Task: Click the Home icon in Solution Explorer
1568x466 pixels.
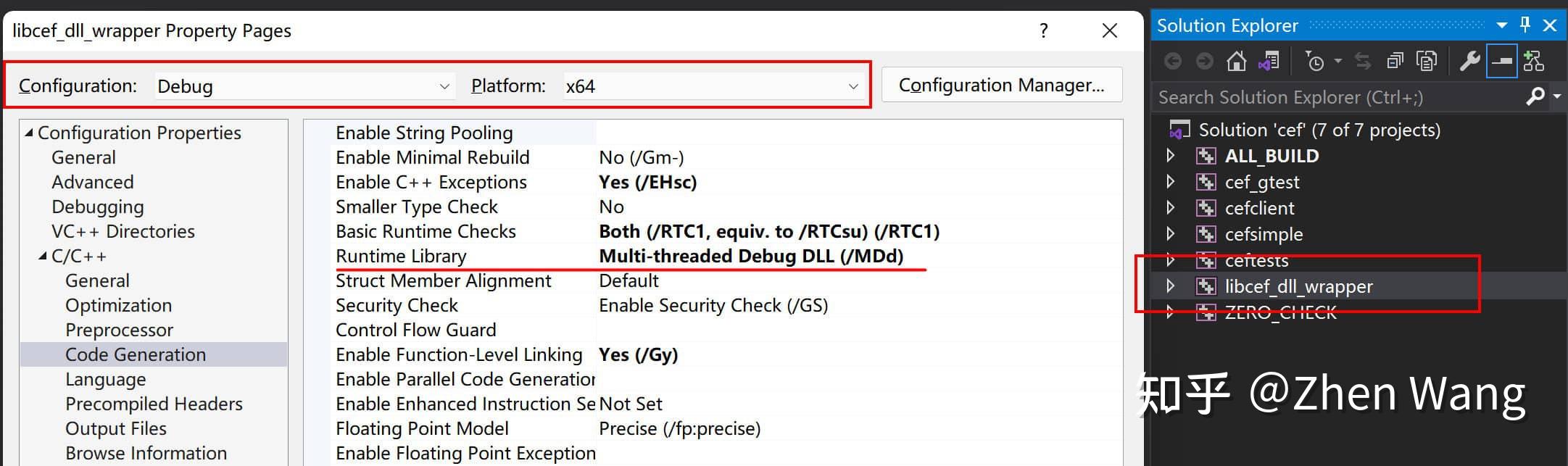Action: click(x=1237, y=61)
